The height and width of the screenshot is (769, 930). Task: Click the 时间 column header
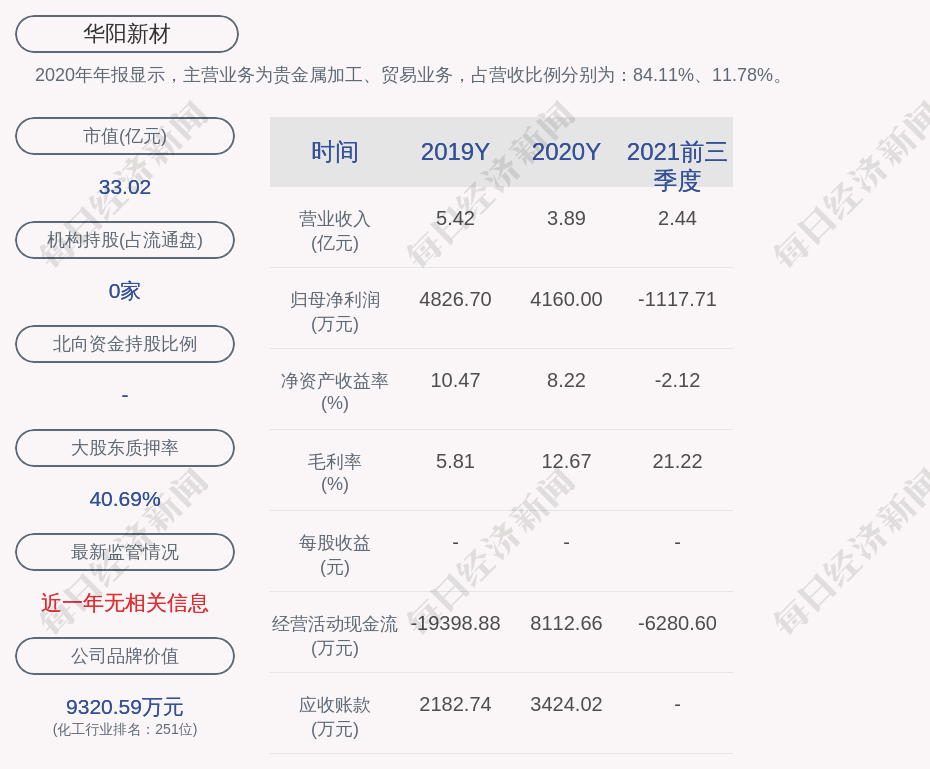[x=335, y=152]
